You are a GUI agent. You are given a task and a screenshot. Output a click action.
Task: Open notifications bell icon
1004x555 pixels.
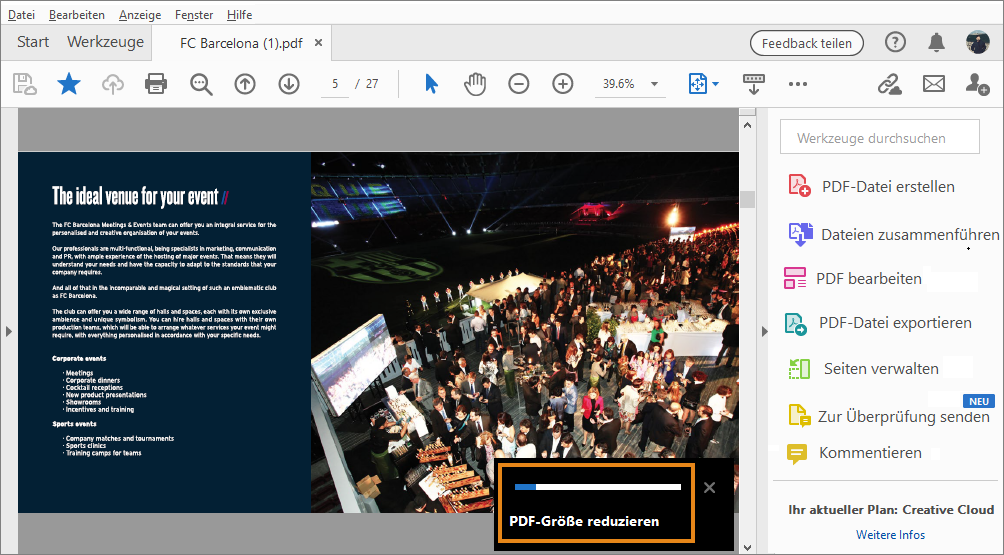click(936, 42)
